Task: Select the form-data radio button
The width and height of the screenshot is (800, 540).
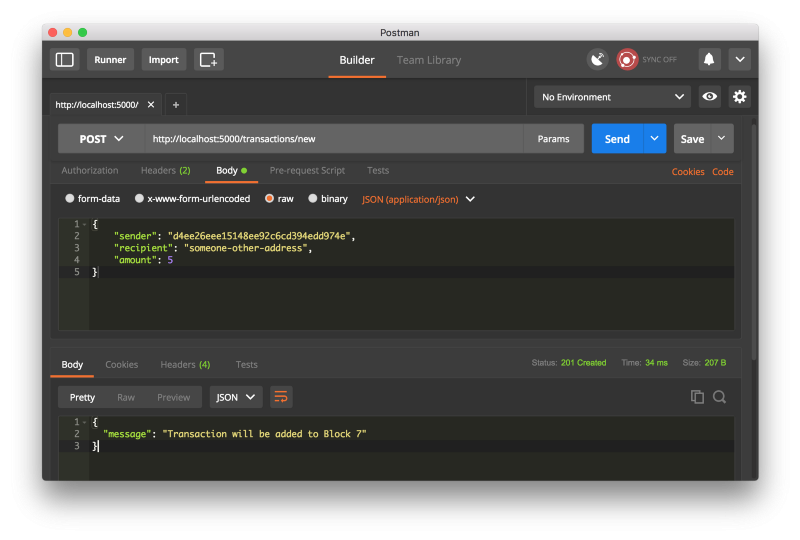Action: pyautogui.click(x=70, y=199)
